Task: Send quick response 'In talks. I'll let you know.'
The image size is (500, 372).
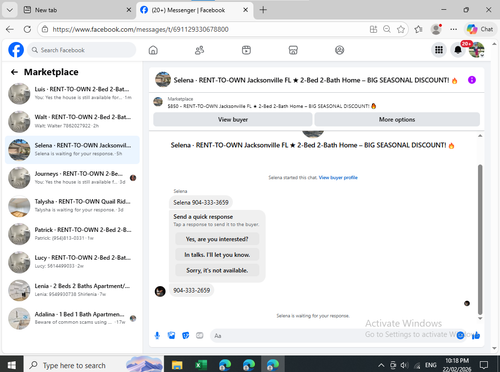Action: (217, 255)
